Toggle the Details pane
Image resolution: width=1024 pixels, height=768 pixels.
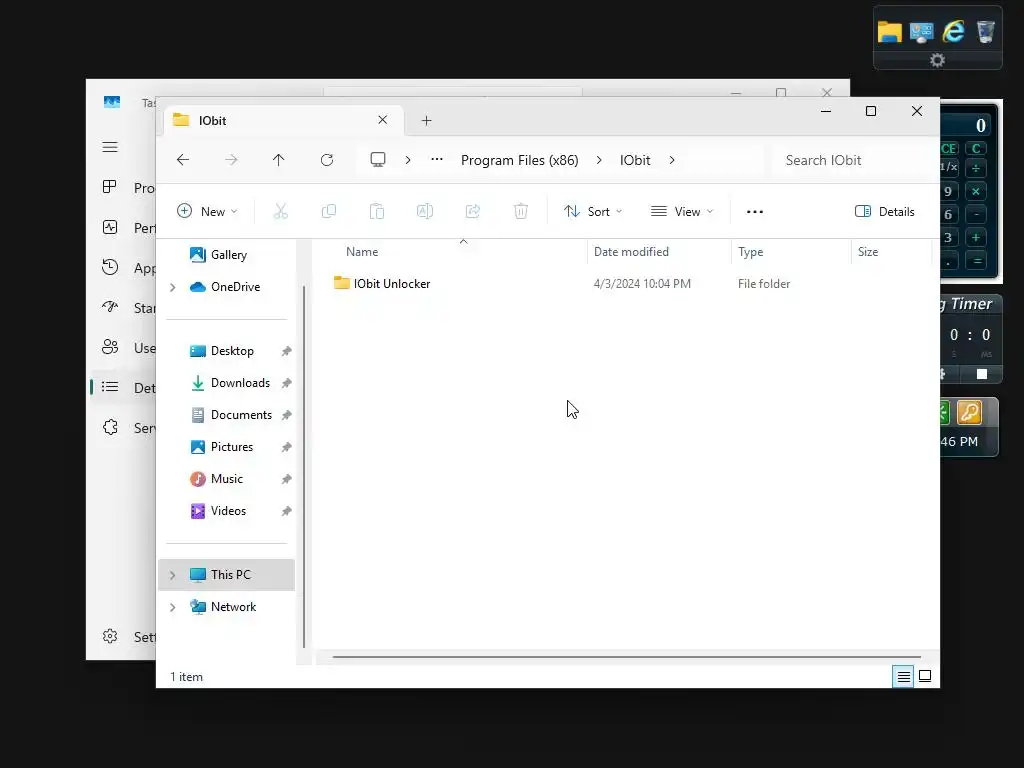pos(885,212)
